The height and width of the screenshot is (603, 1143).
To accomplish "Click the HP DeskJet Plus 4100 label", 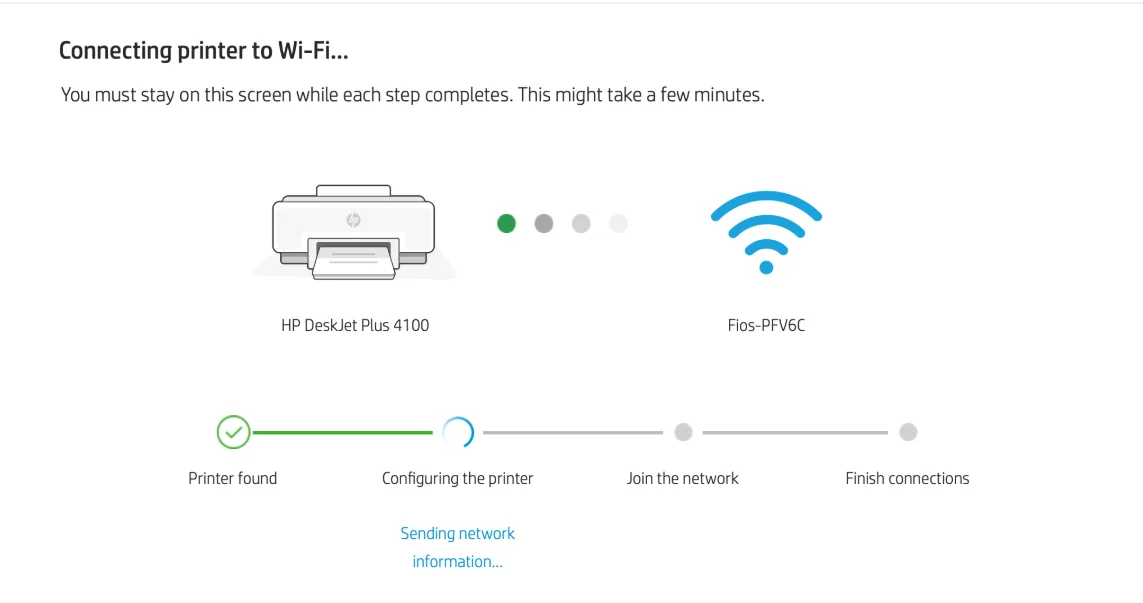I will click(355, 325).
